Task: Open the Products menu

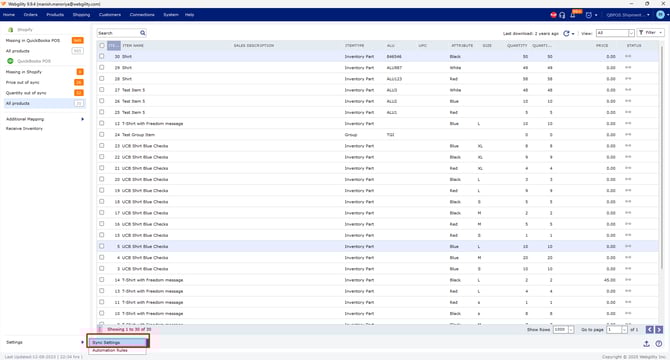Action: [x=55, y=15]
